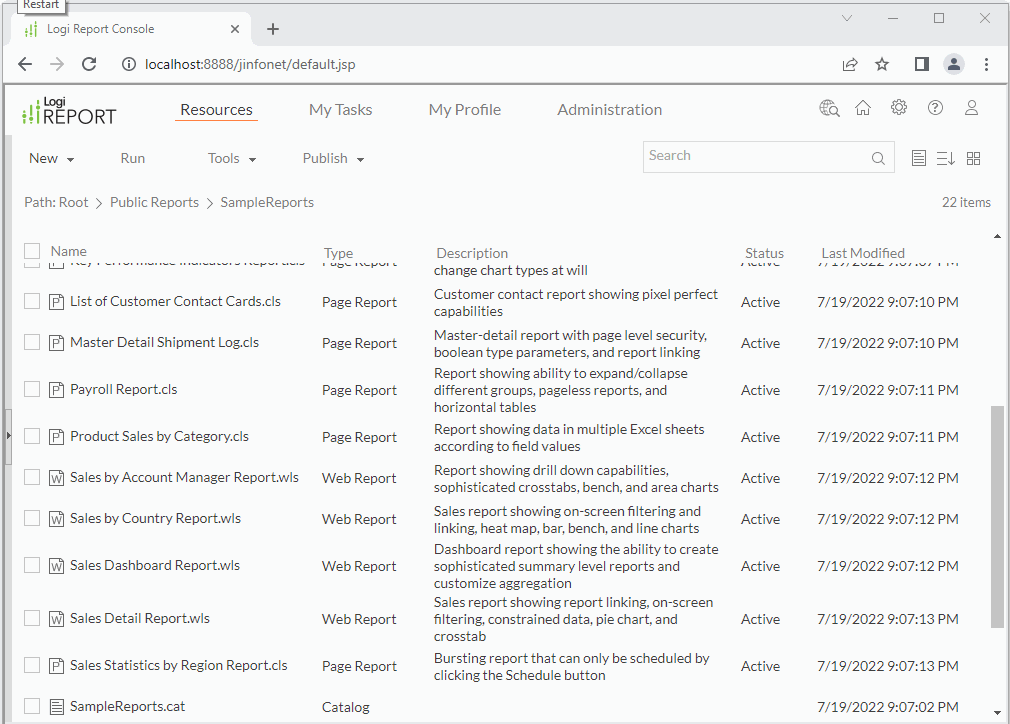Image resolution: width=1010 pixels, height=724 pixels.
Task: Expand the Publish dropdown menu
Action: [333, 158]
